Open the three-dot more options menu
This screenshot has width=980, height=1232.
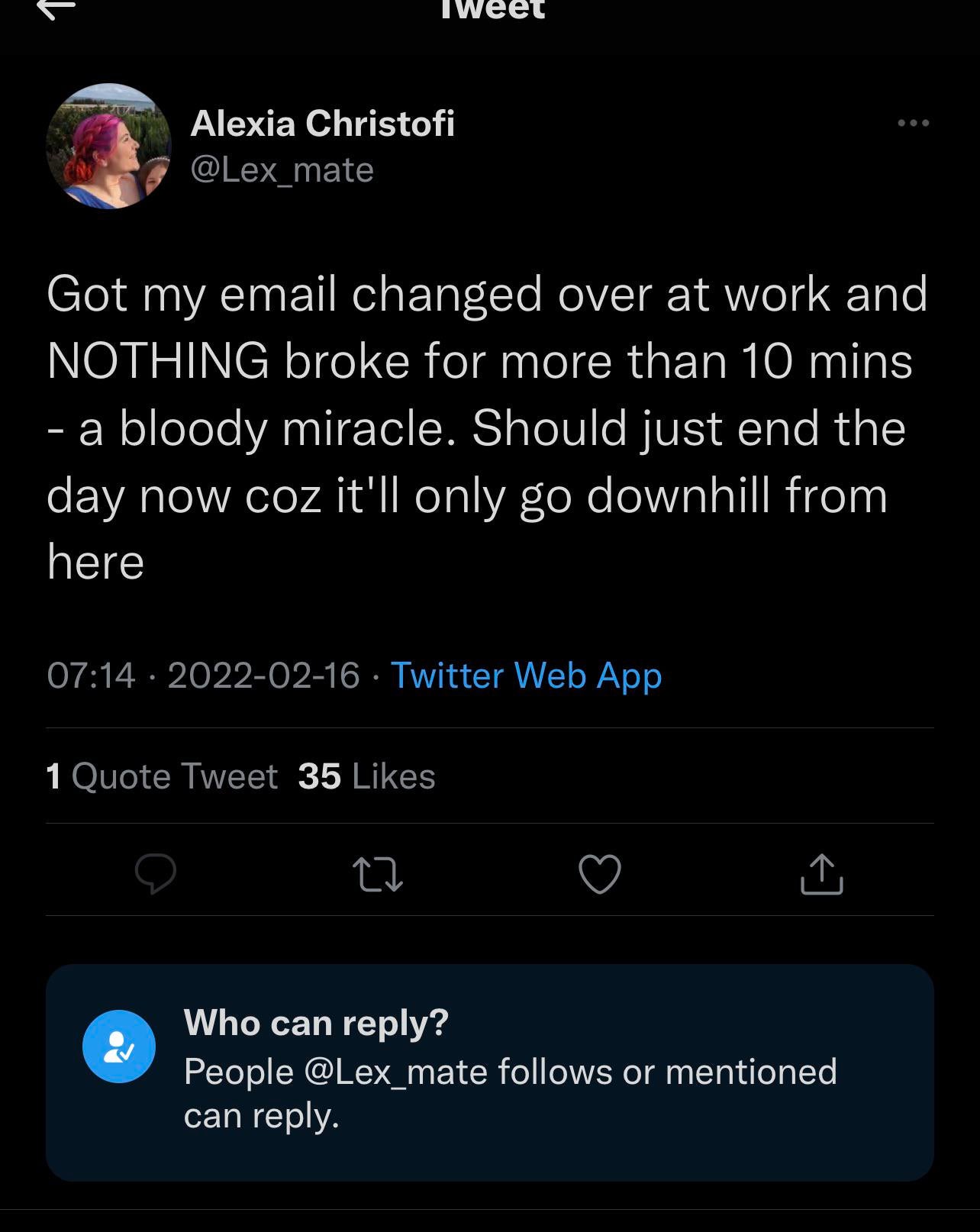913,123
